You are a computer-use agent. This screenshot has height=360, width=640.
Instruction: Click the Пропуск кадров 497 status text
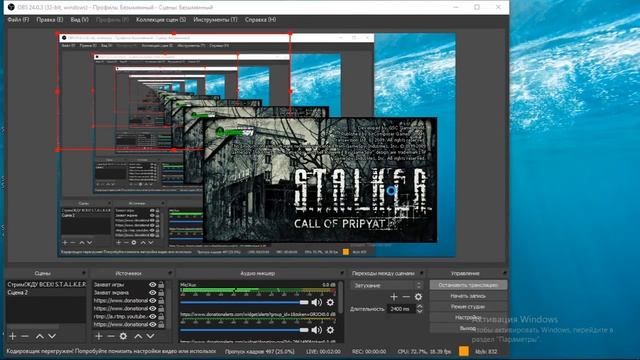260,351
